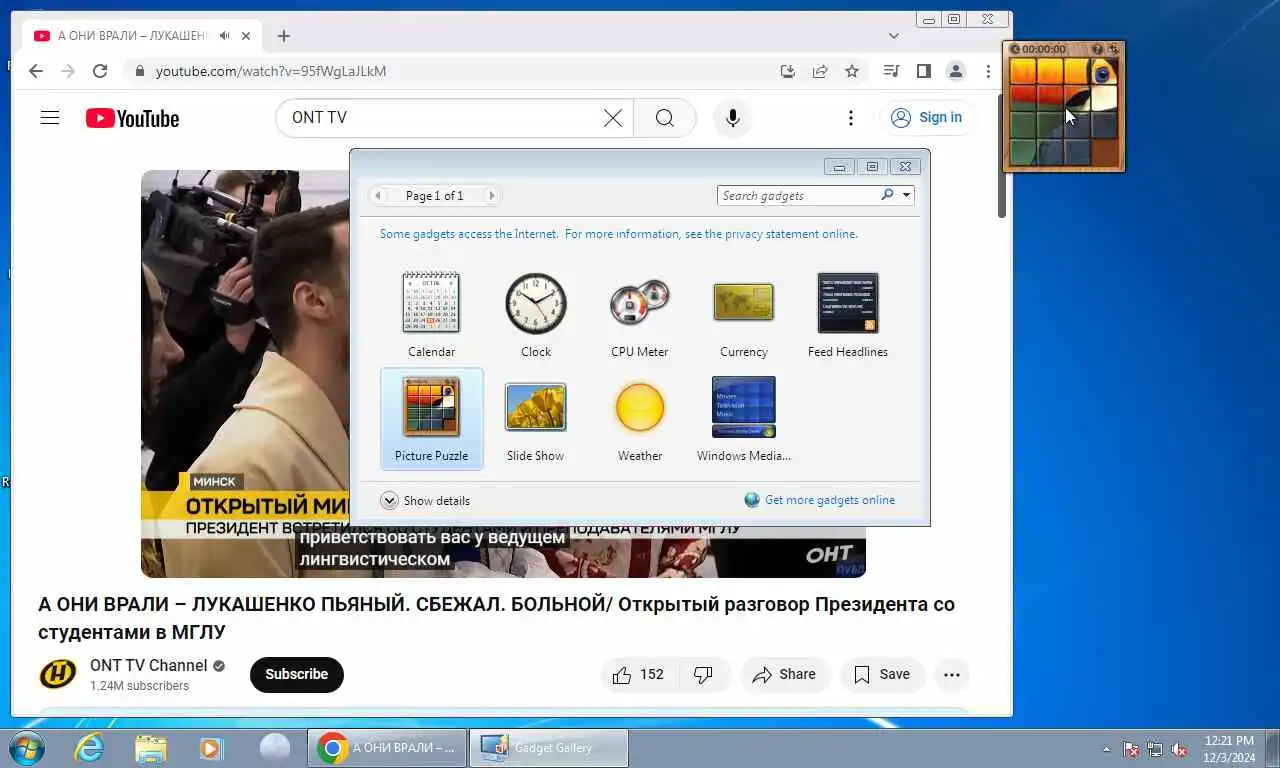Screen dimensions: 1280x768
Task: Go to next gadget page arrow
Action: (x=491, y=196)
